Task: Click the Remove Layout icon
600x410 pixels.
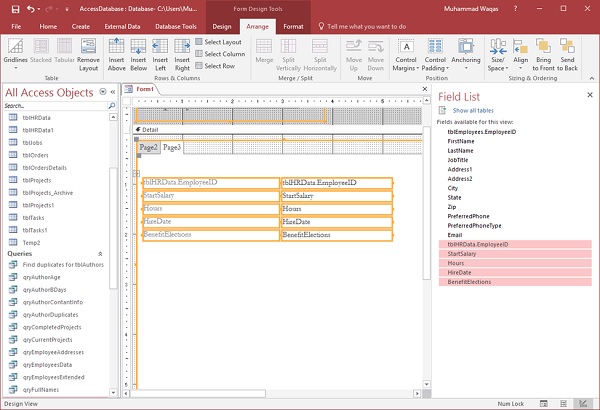Action: (x=89, y=52)
